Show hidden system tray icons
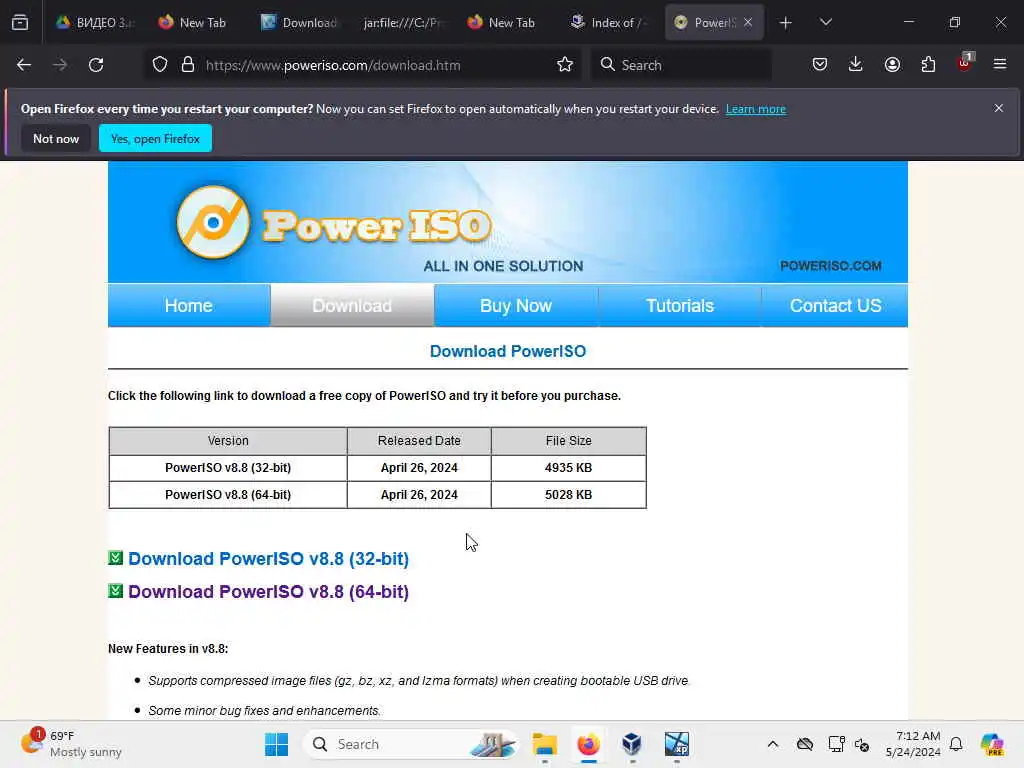The image size is (1024, 768). [773, 744]
